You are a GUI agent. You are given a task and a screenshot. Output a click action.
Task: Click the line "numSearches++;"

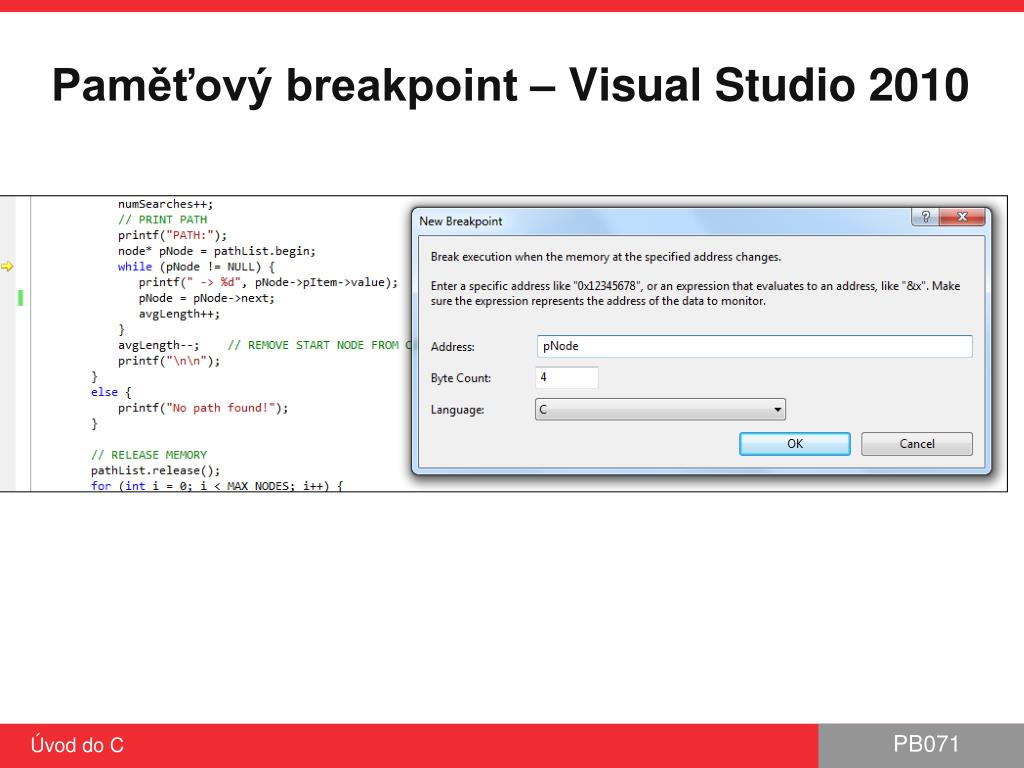165,204
